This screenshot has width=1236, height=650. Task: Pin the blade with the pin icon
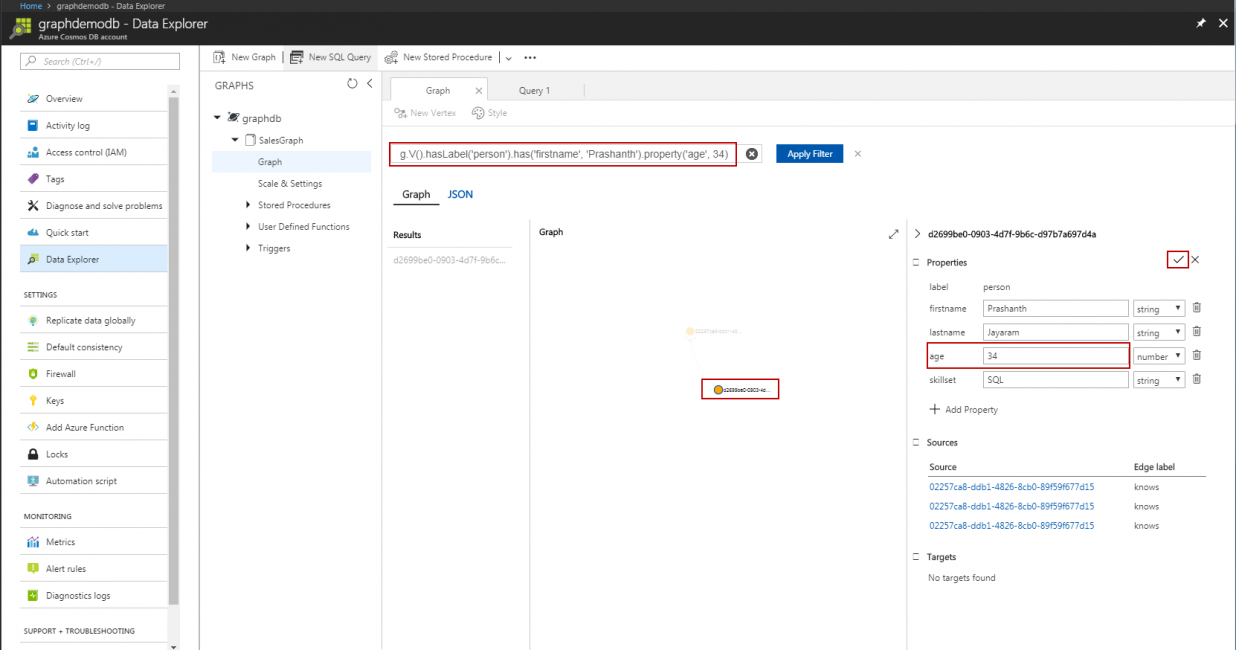point(1201,23)
